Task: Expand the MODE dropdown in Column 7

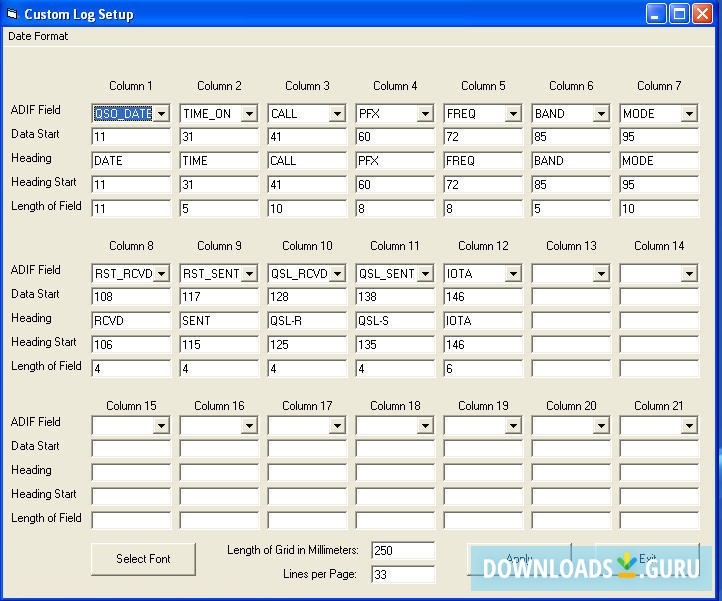Action: click(x=689, y=113)
